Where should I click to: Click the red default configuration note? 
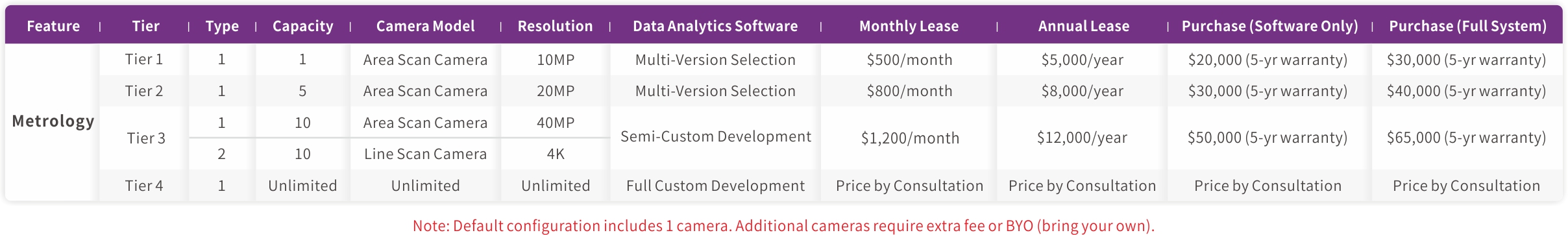(x=783, y=225)
